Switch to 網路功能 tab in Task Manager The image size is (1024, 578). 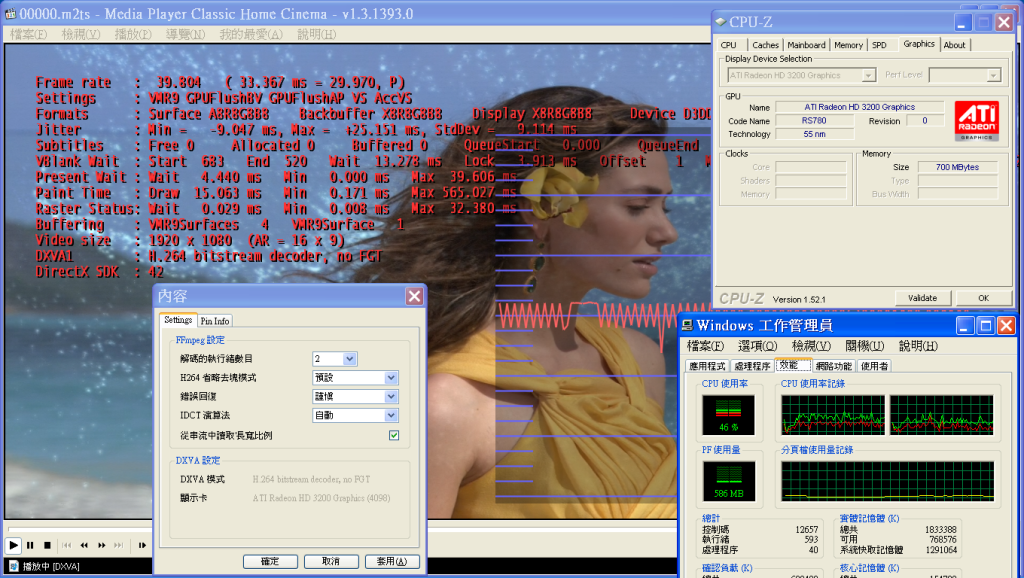pos(834,366)
